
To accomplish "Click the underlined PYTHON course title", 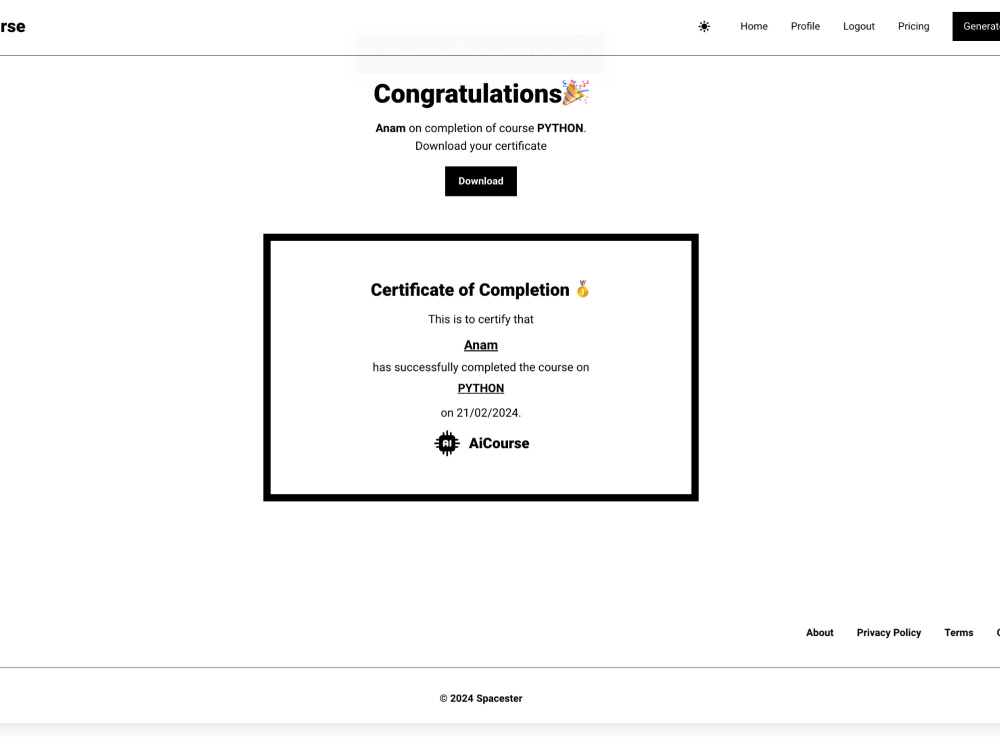I will tap(481, 388).
